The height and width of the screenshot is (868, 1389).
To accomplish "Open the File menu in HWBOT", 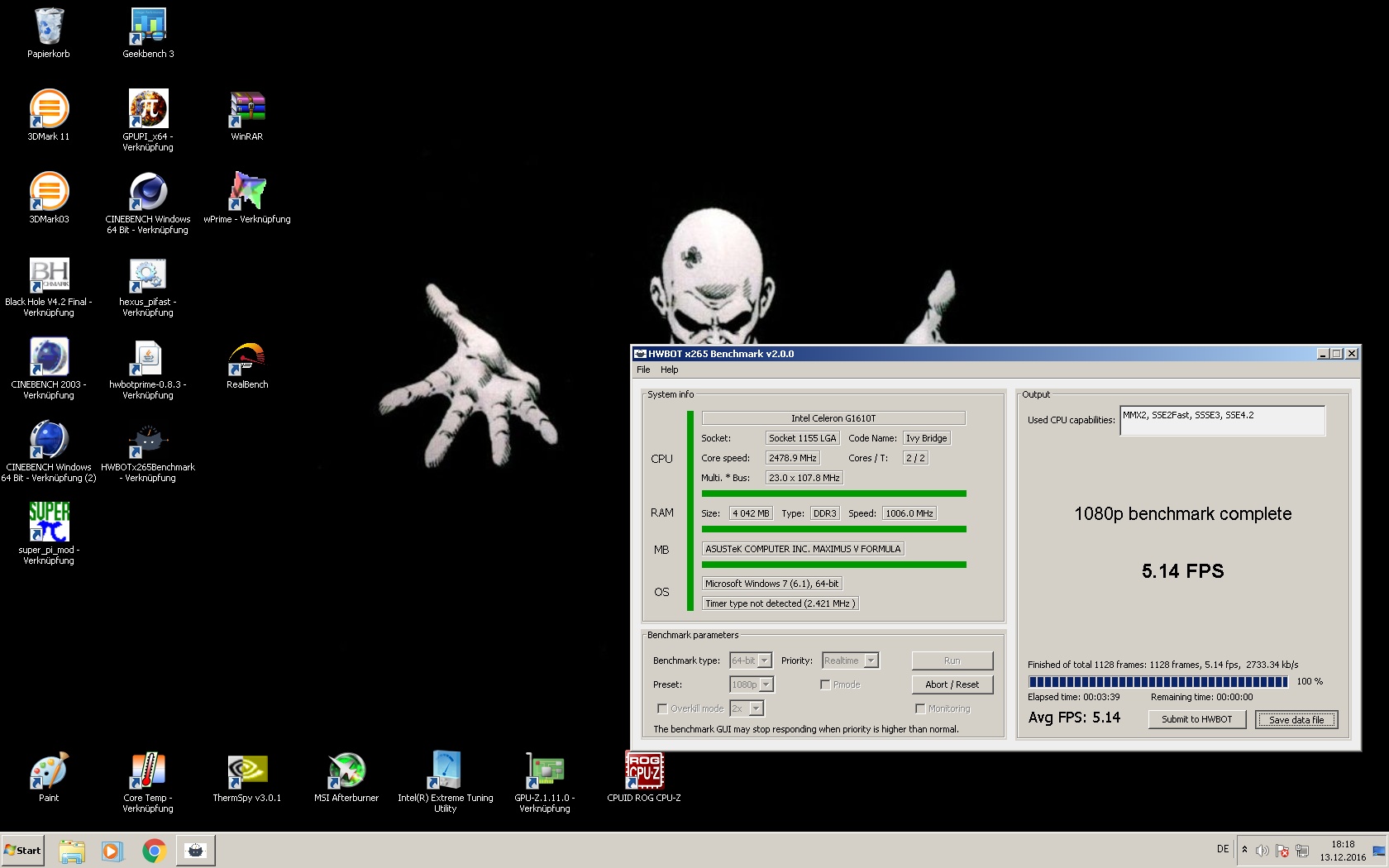I will [x=643, y=370].
